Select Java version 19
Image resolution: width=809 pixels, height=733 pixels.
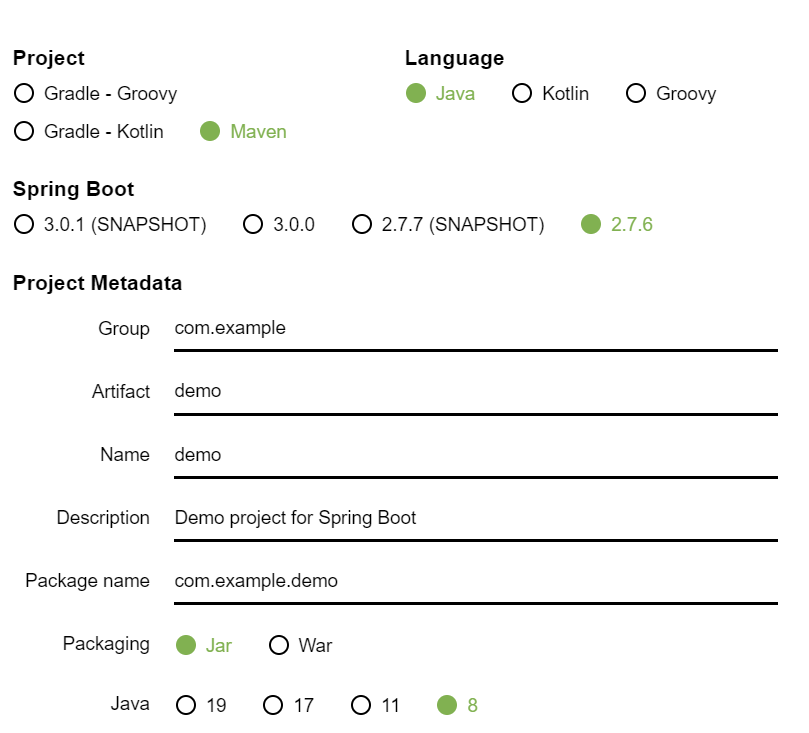186,705
